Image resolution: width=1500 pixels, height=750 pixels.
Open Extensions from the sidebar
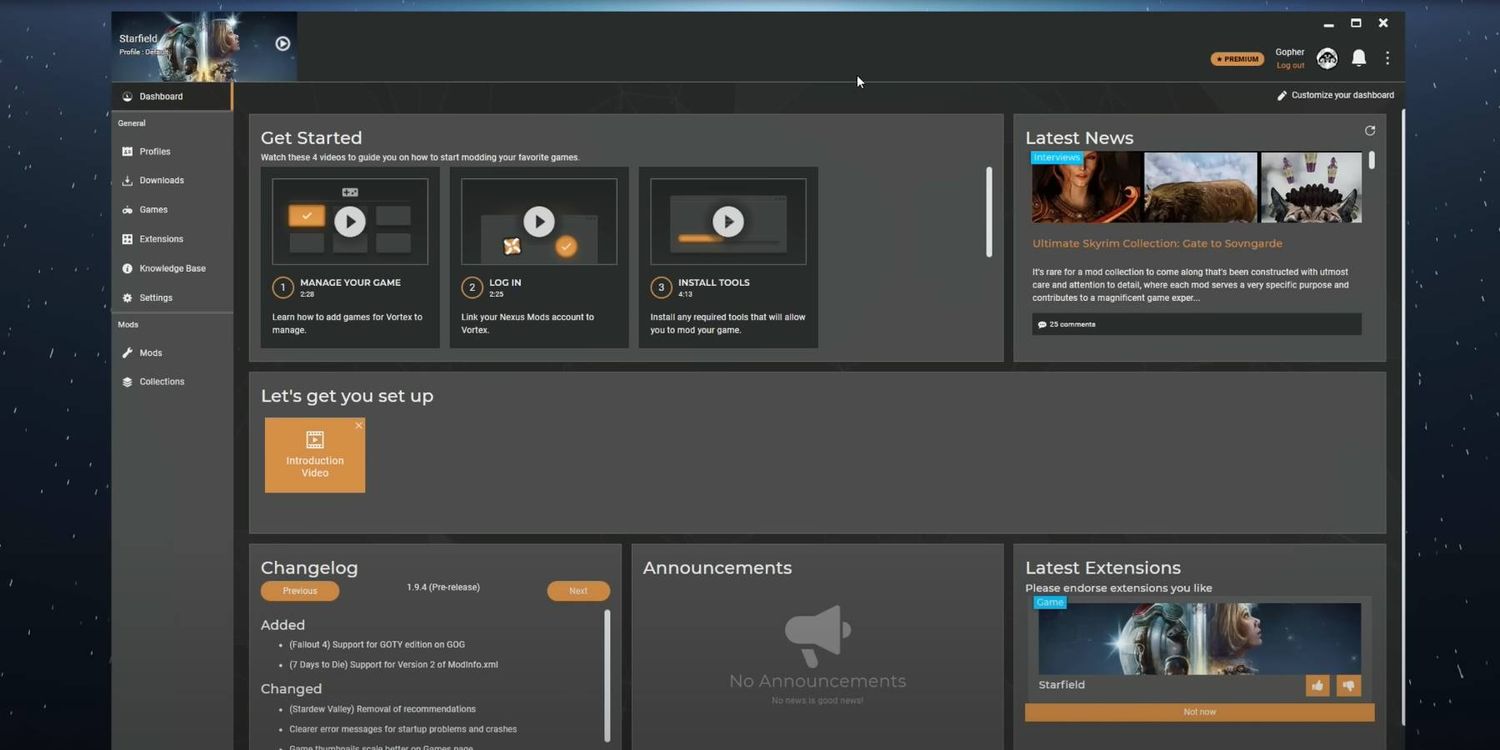click(x=161, y=239)
